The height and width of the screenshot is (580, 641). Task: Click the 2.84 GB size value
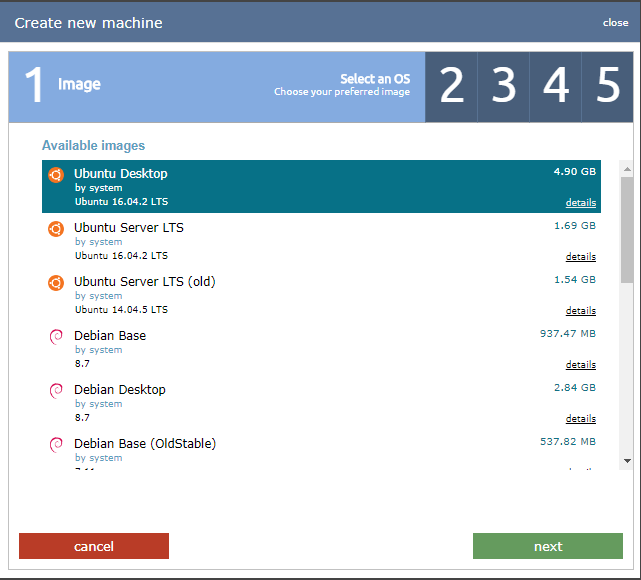575,387
